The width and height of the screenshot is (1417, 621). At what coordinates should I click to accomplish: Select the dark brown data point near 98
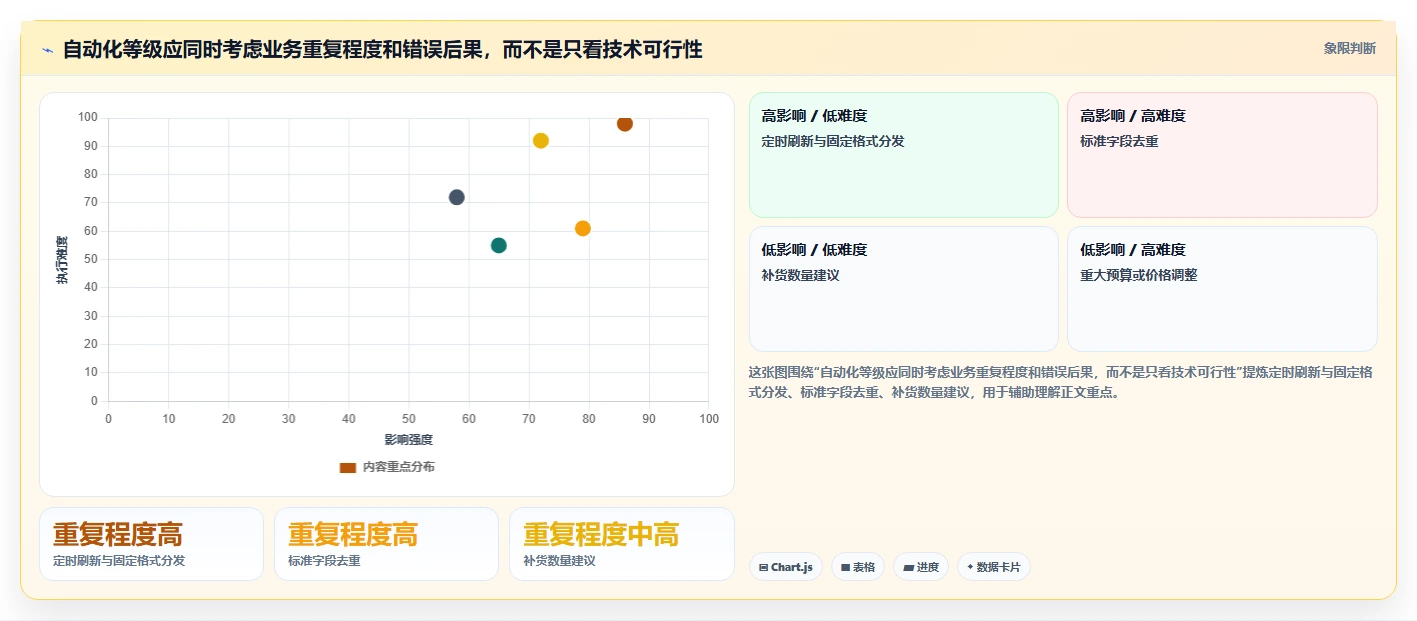625,124
